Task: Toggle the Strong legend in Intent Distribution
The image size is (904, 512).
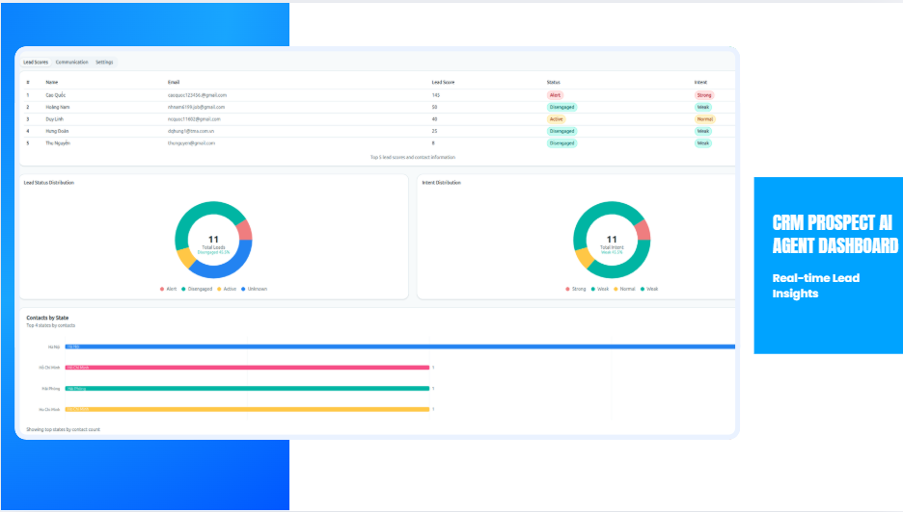Action: click(x=576, y=289)
